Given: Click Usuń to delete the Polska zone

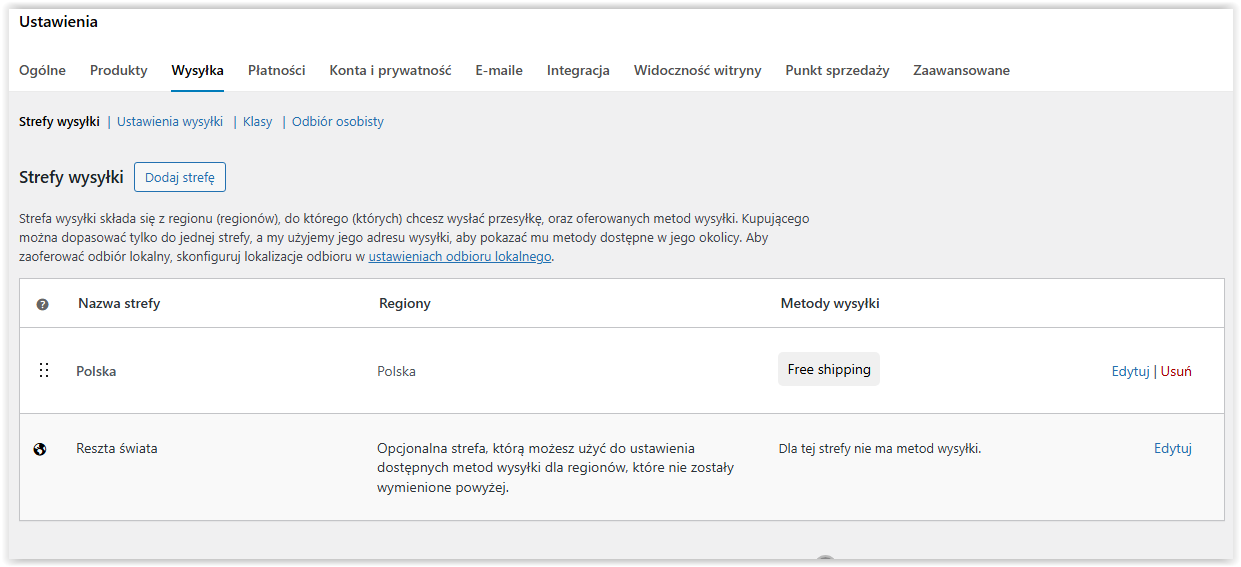Looking at the screenshot, I should [1176, 371].
